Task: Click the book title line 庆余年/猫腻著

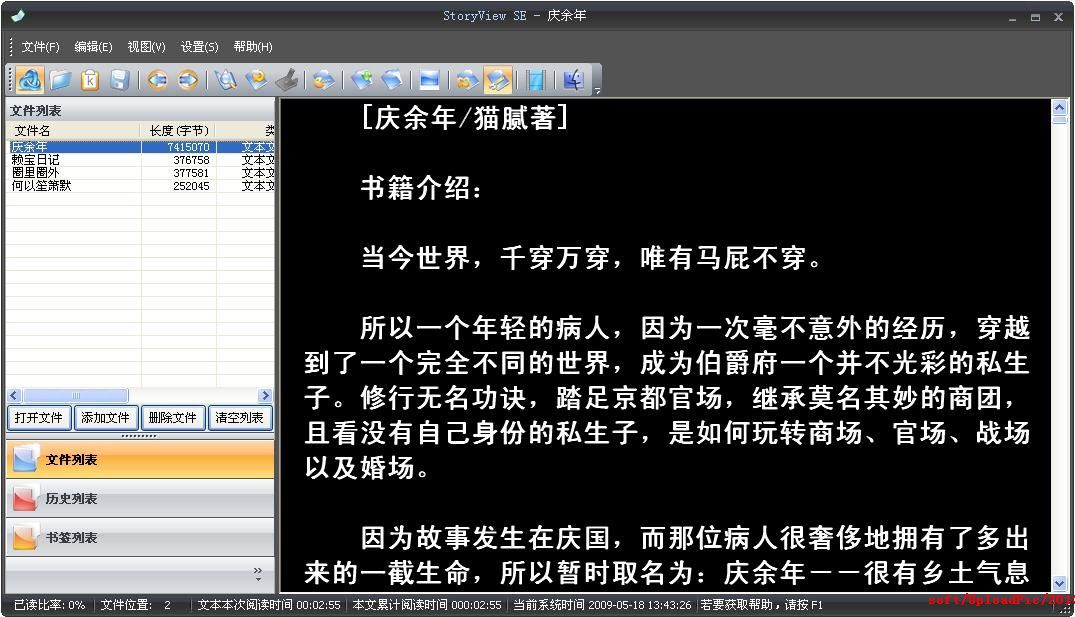Action: [x=465, y=118]
